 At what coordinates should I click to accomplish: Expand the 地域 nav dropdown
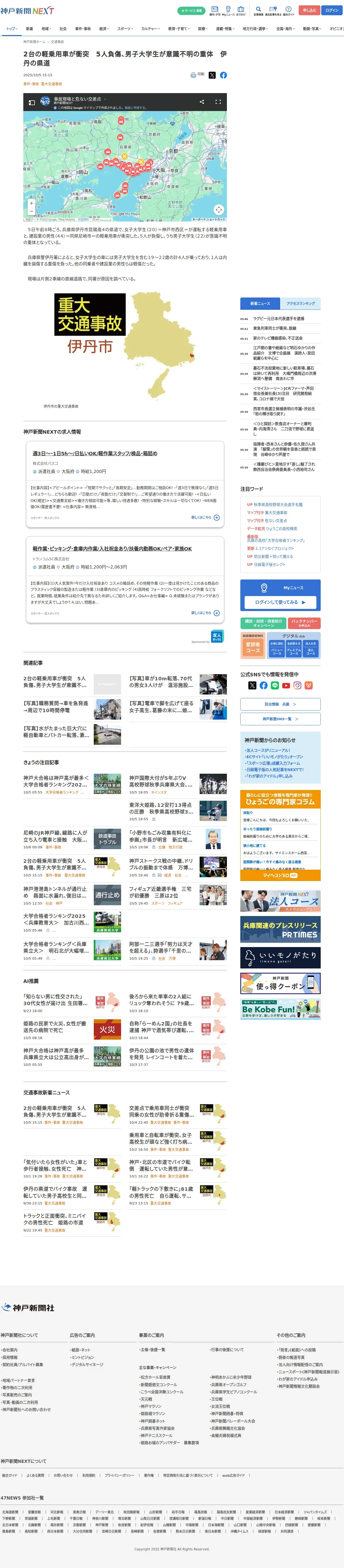pos(46,29)
